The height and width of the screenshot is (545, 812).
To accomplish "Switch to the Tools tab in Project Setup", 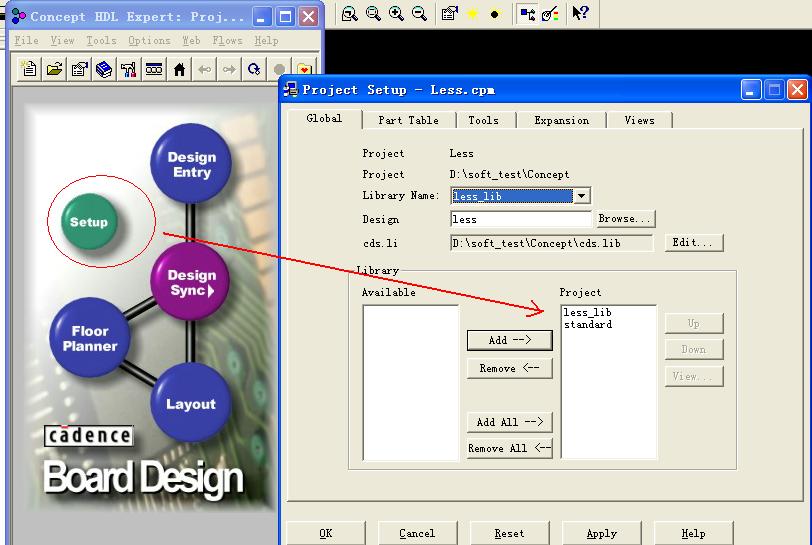I will tap(484, 120).
